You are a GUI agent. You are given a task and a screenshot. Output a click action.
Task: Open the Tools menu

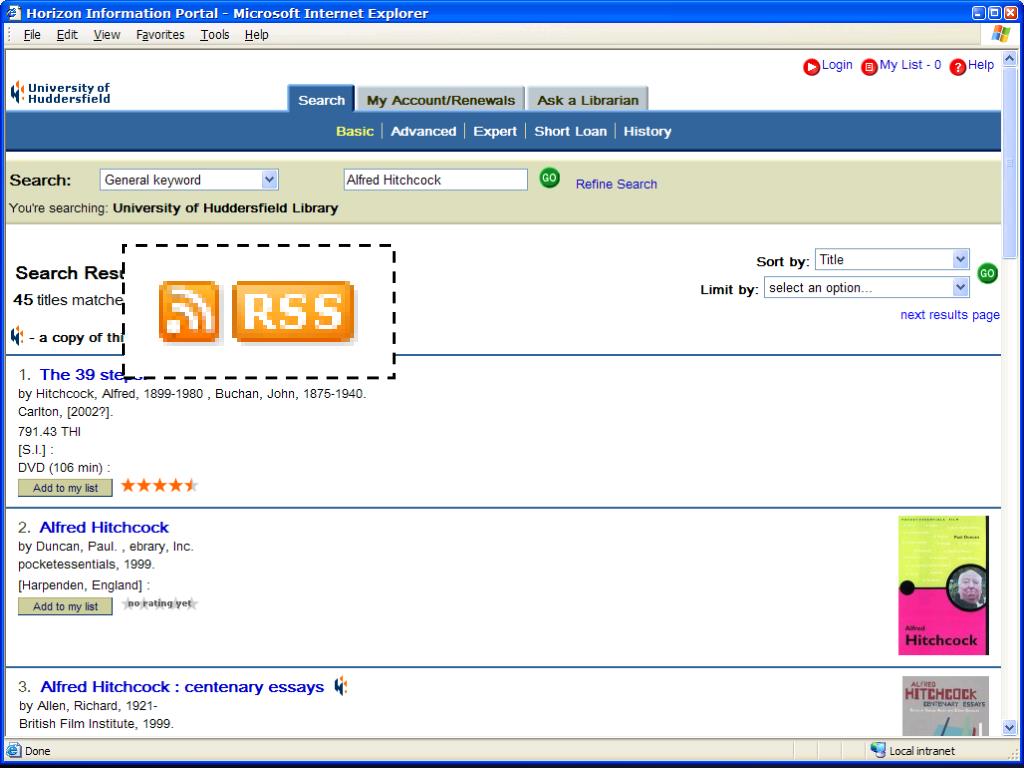point(215,35)
